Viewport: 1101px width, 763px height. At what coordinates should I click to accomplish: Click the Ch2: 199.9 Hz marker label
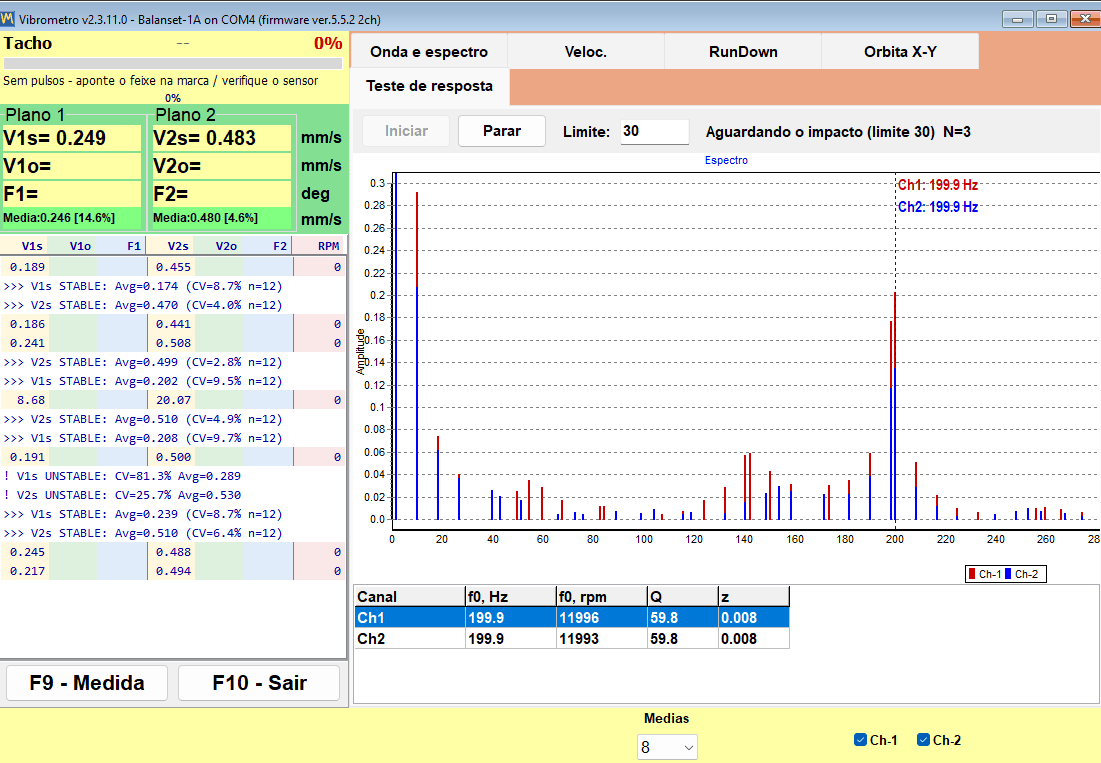coord(937,207)
